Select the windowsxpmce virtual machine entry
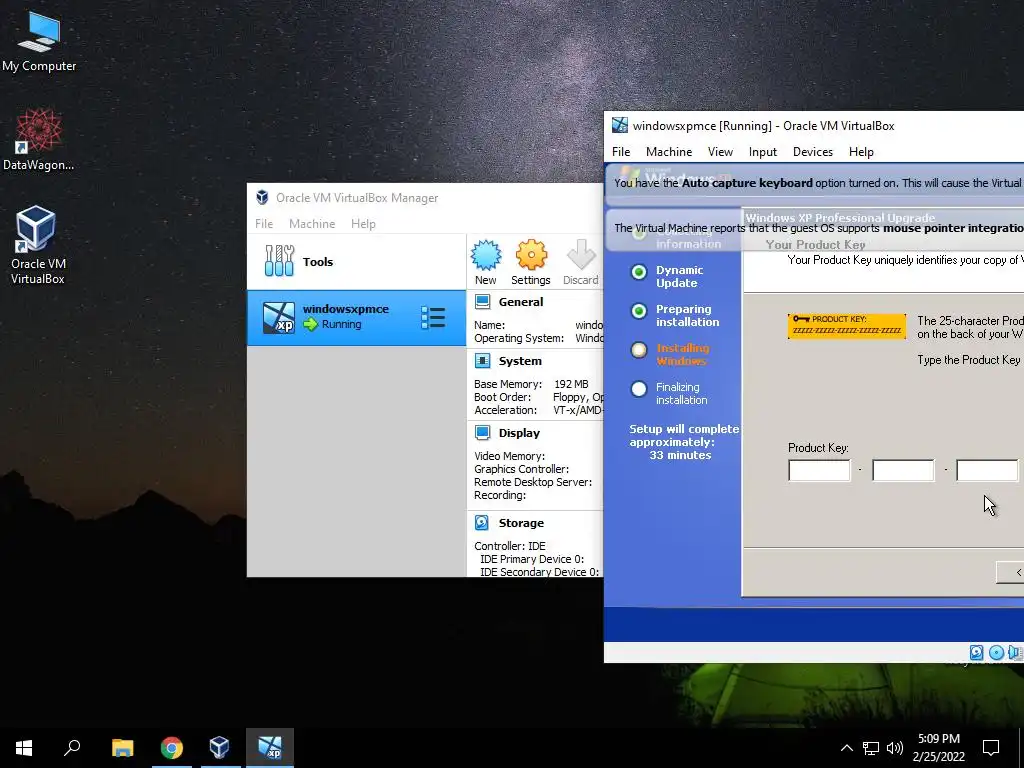The image size is (1024, 768). pyautogui.click(x=357, y=318)
